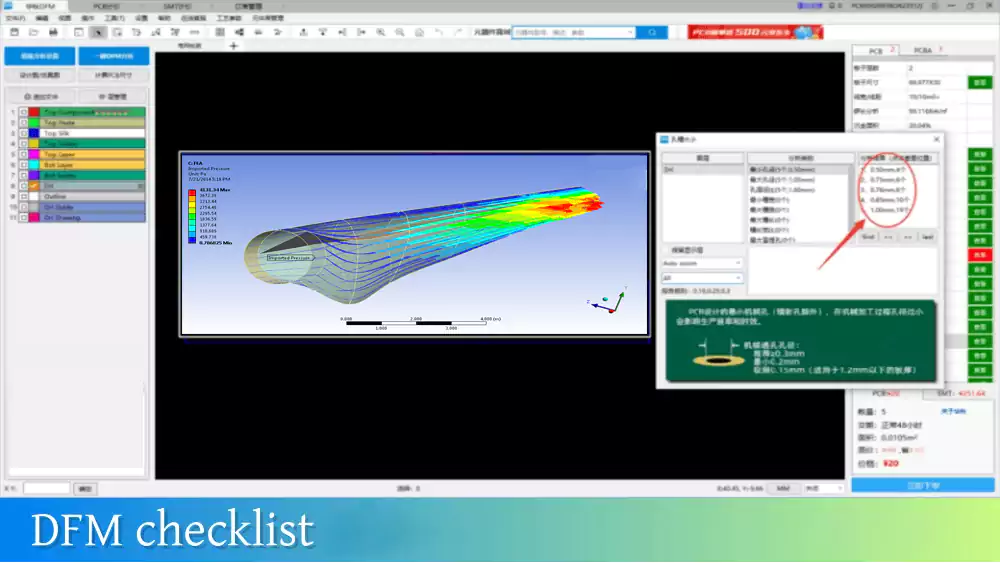Click the red promotional banner in toolbar
Screen dimensions: 1000x563
755,32
